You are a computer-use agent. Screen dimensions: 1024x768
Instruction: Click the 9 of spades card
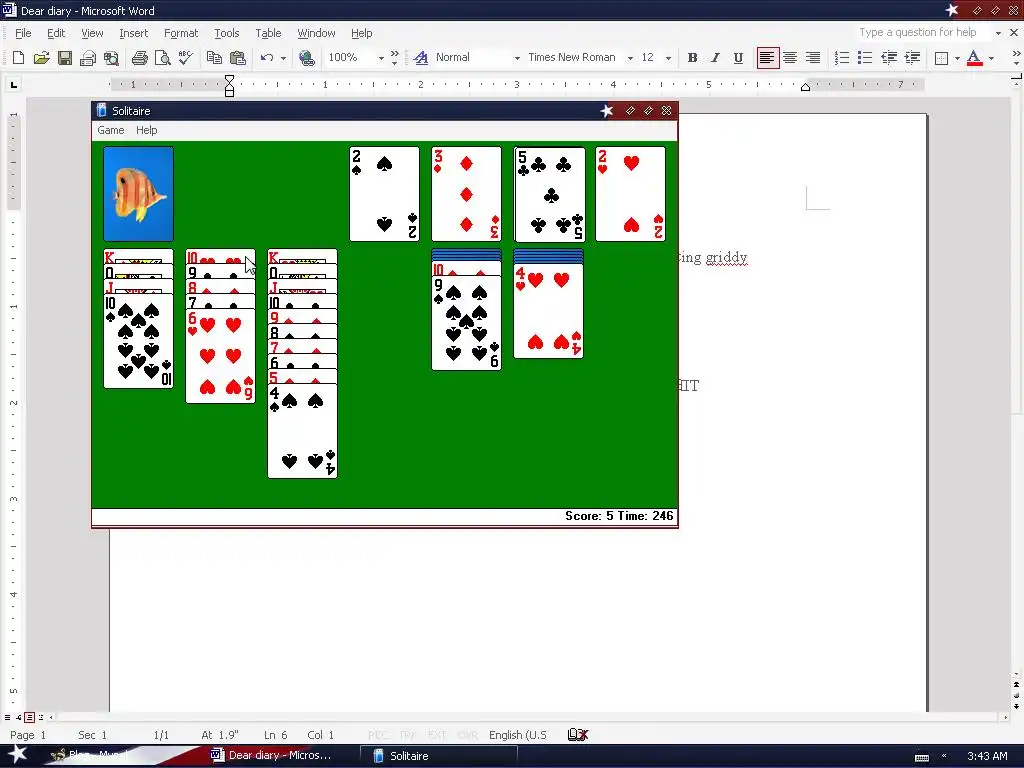(x=466, y=323)
